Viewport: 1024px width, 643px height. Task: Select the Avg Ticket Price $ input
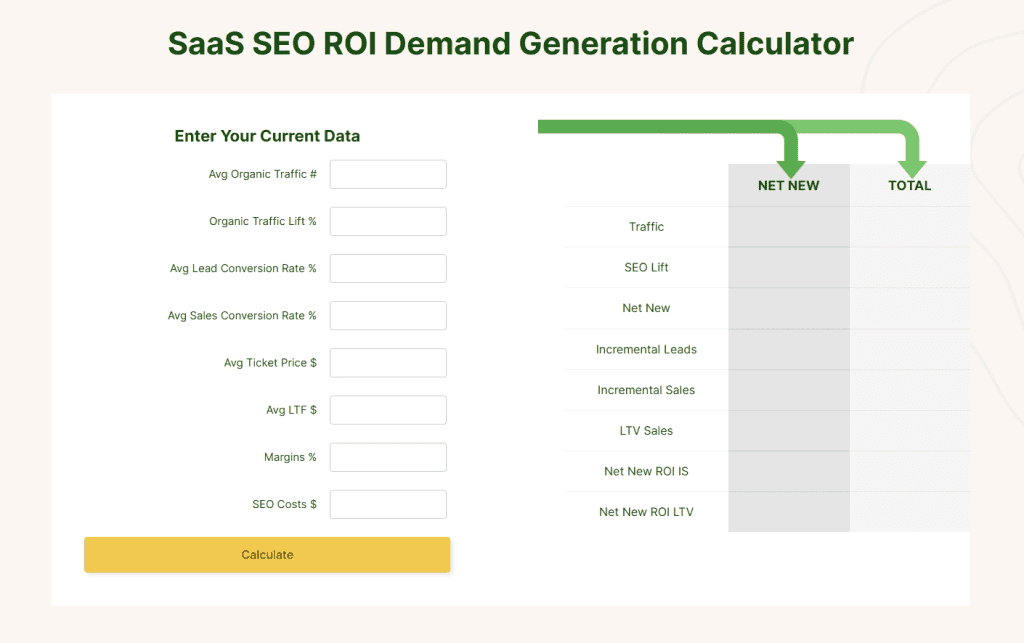[388, 362]
